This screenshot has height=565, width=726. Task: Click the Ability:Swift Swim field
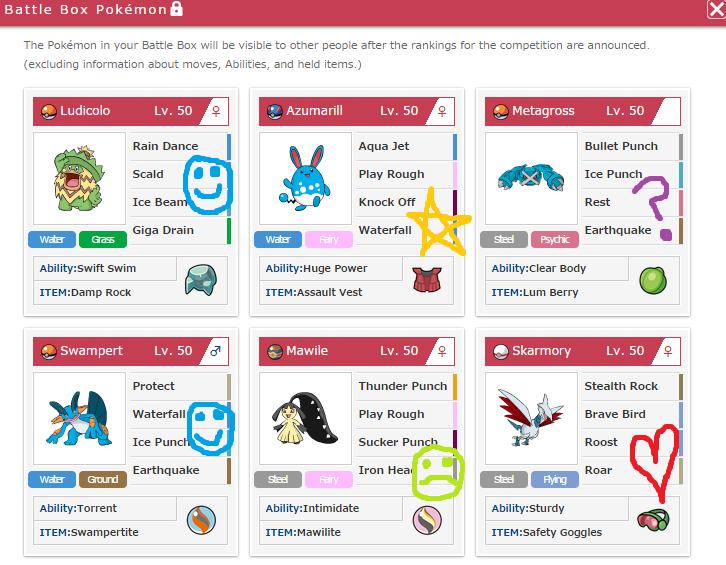tap(105, 269)
